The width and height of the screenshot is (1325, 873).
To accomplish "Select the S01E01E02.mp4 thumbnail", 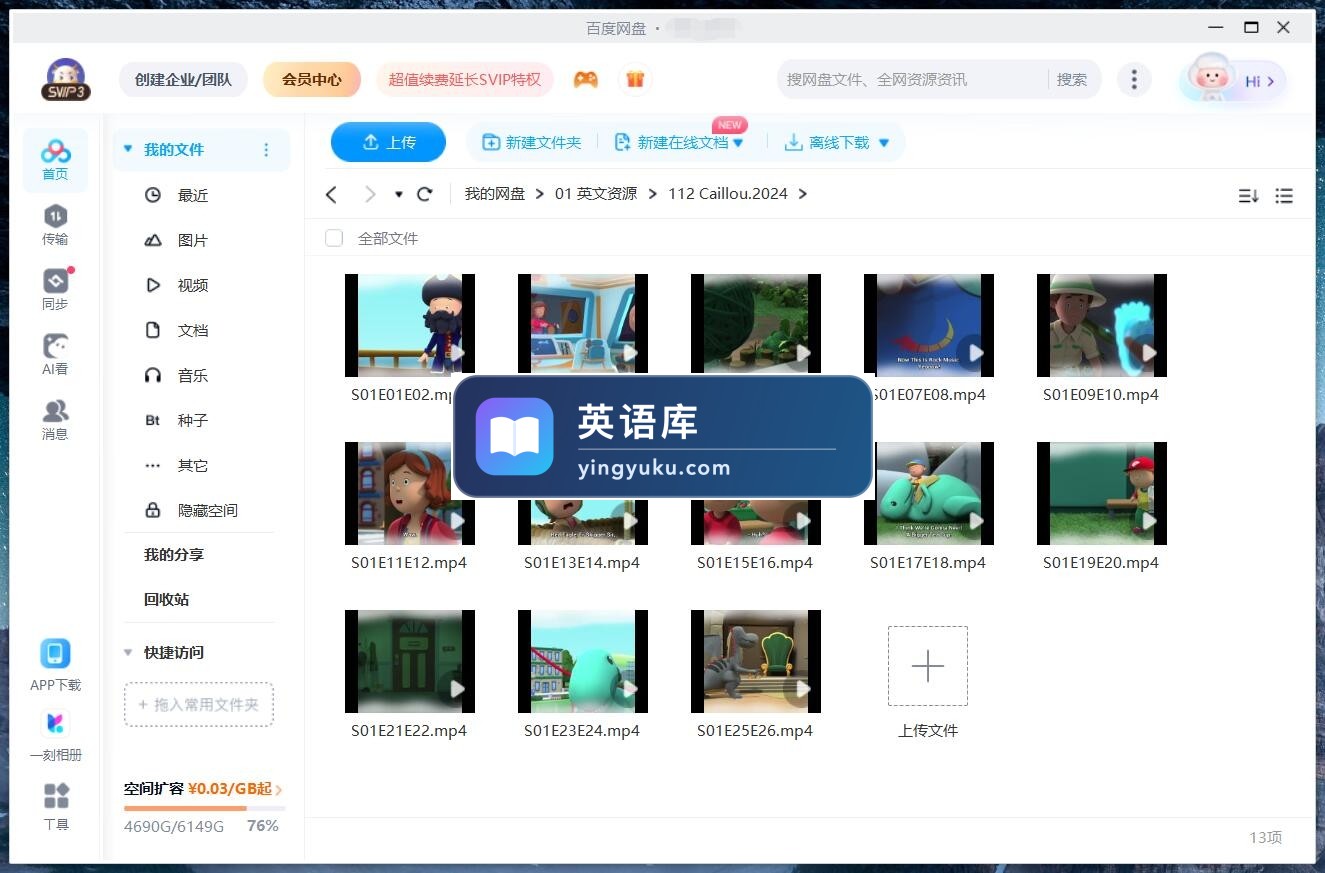I will [410, 325].
